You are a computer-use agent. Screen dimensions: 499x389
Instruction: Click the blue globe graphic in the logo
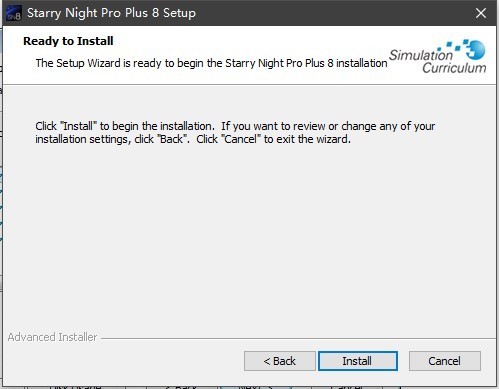pyautogui.click(x=477, y=50)
